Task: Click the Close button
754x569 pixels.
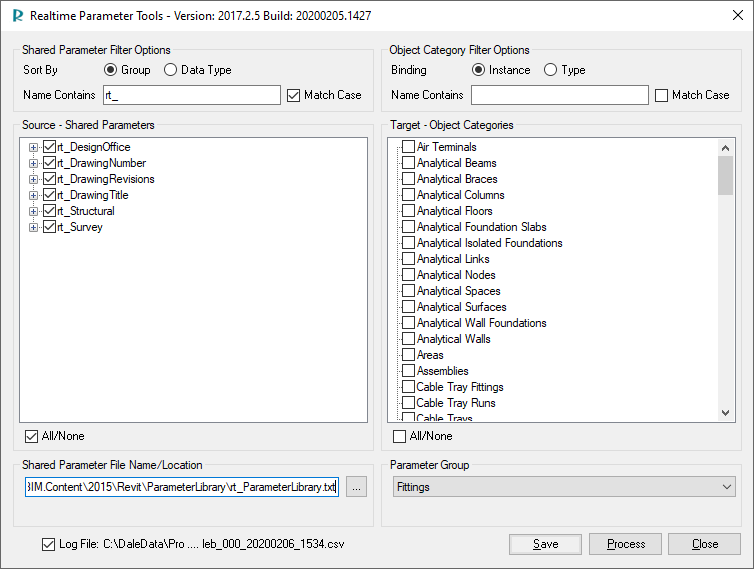Action: pyautogui.click(x=704, y=544)
